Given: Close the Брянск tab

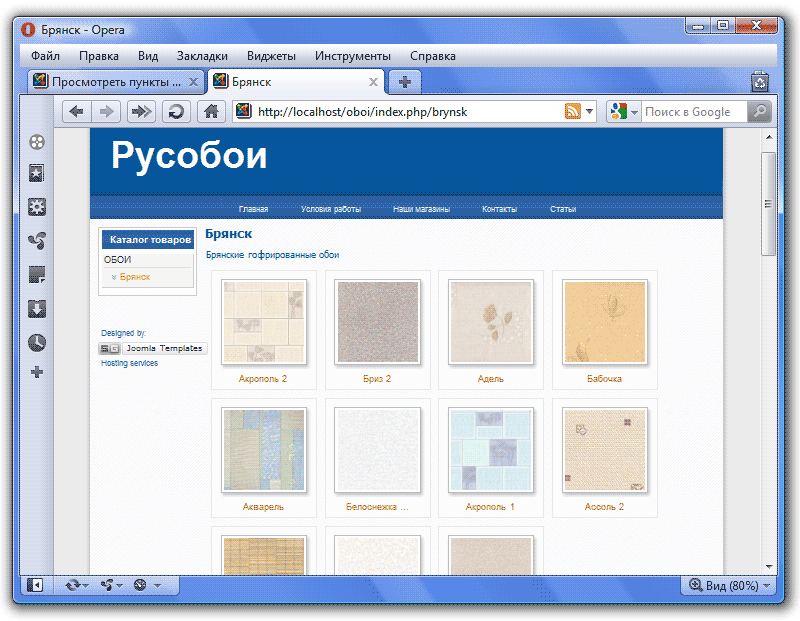Looking at the screenshot, I should pos(374,82).
